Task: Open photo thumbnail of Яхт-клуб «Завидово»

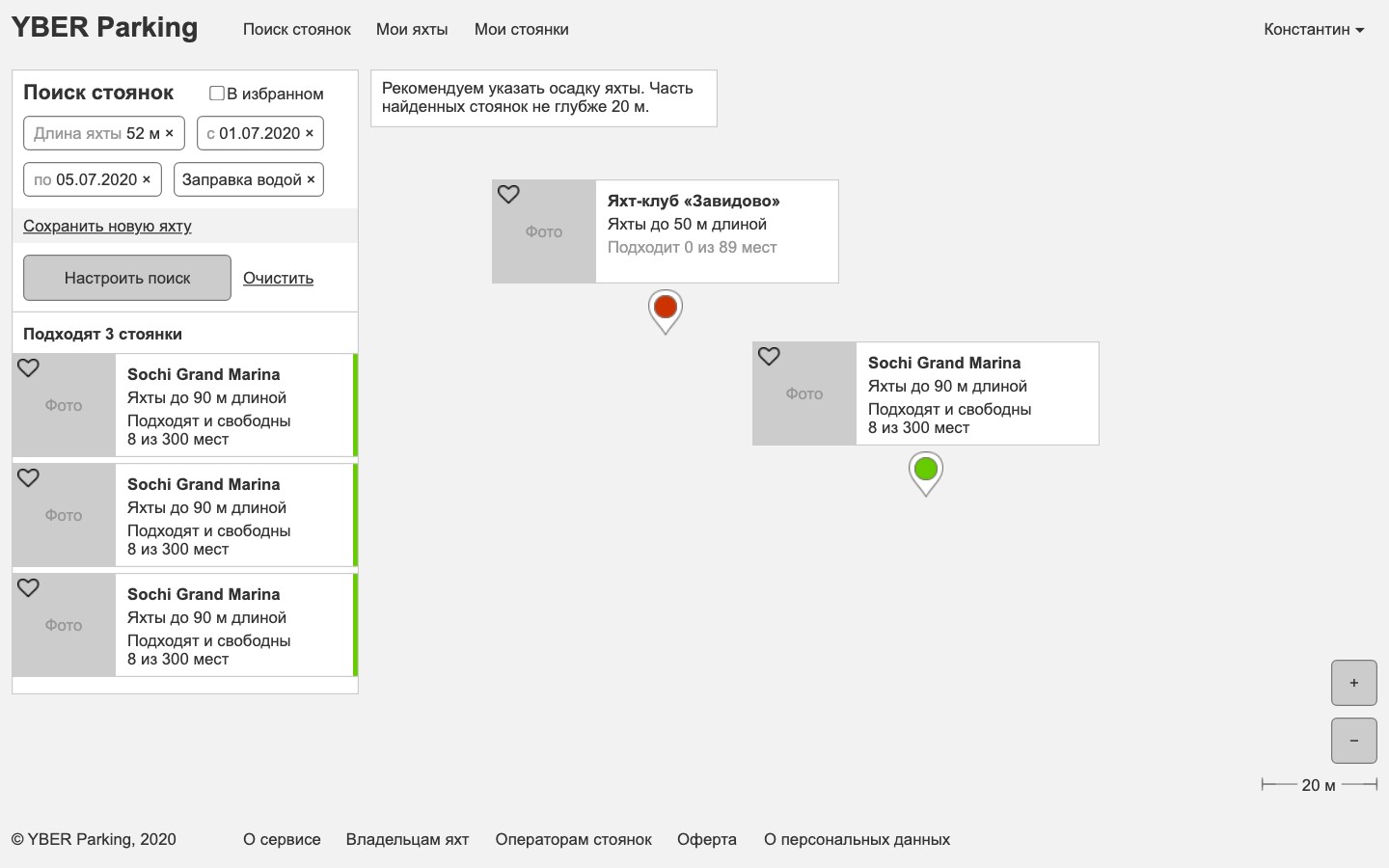Action: [544, 231]
